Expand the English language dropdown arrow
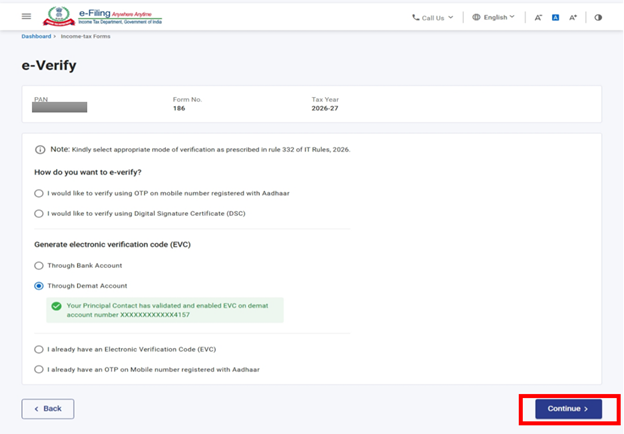 coord(512,17)
